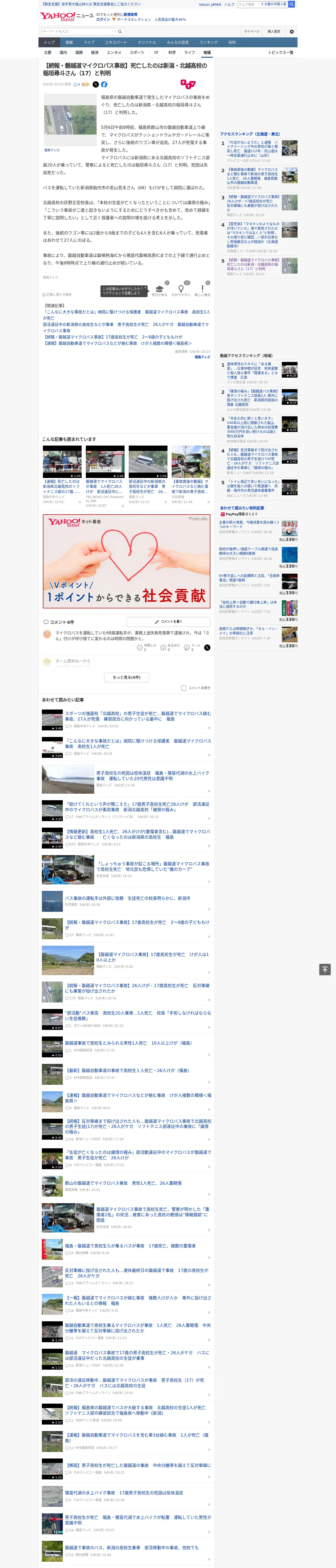336x1568 pixels.
Task: Dismiss the スポーツの強豪校 recommended article
Action: [209, 728]
